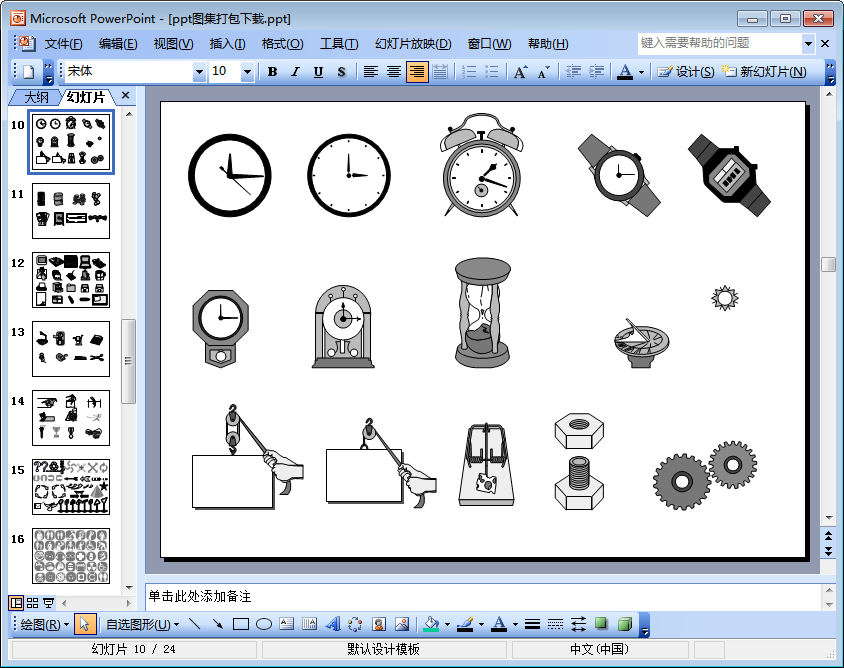This screenshot has height=668, width=844.
Task: Switch to the 幻灯片 slides tab
Action: click(x=86, y=97)
